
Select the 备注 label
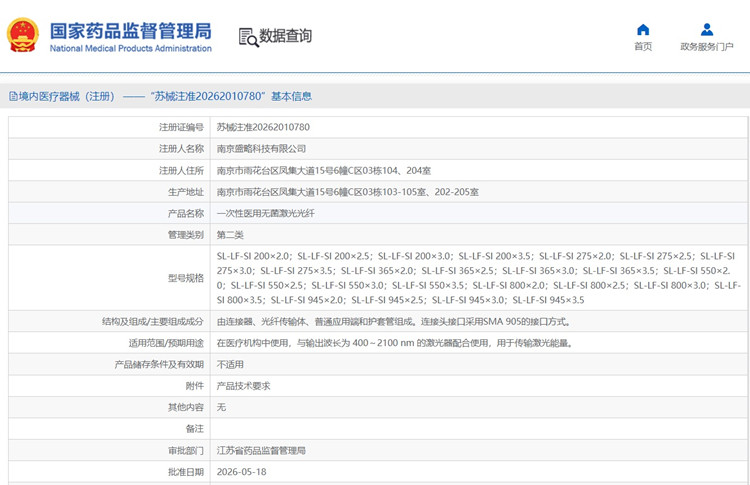(195, 429)
